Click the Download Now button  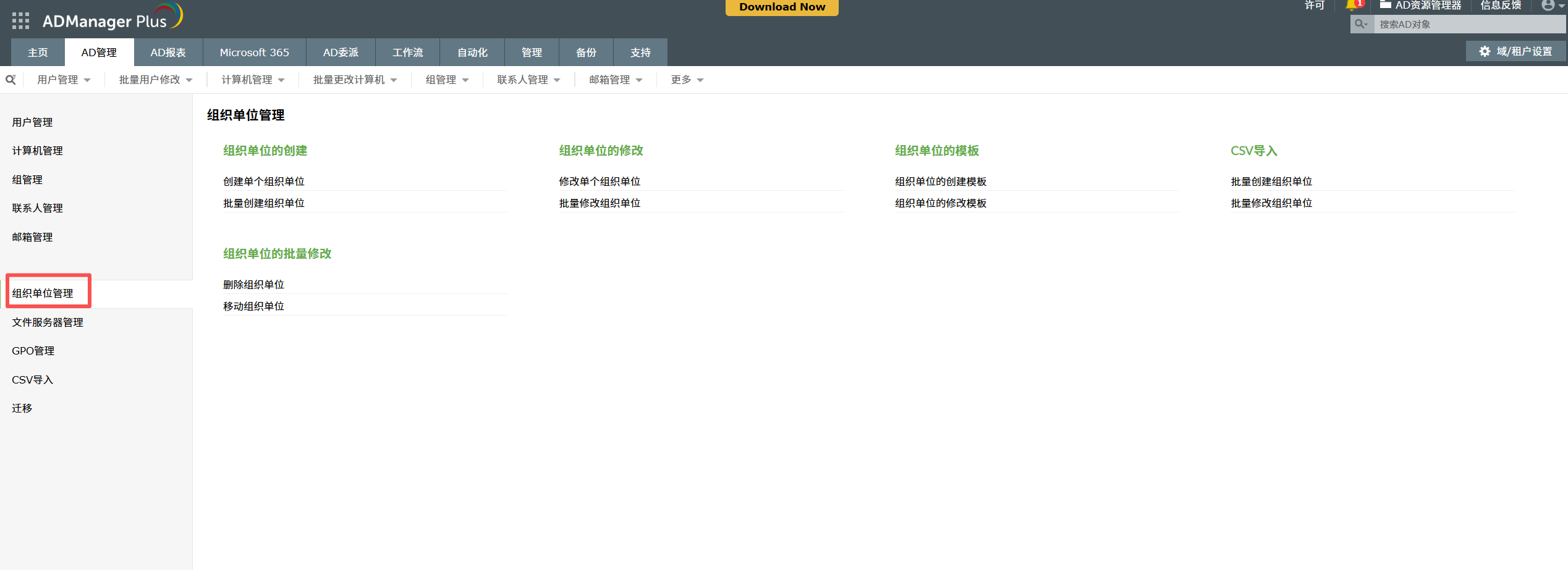(x=782, y=7)
